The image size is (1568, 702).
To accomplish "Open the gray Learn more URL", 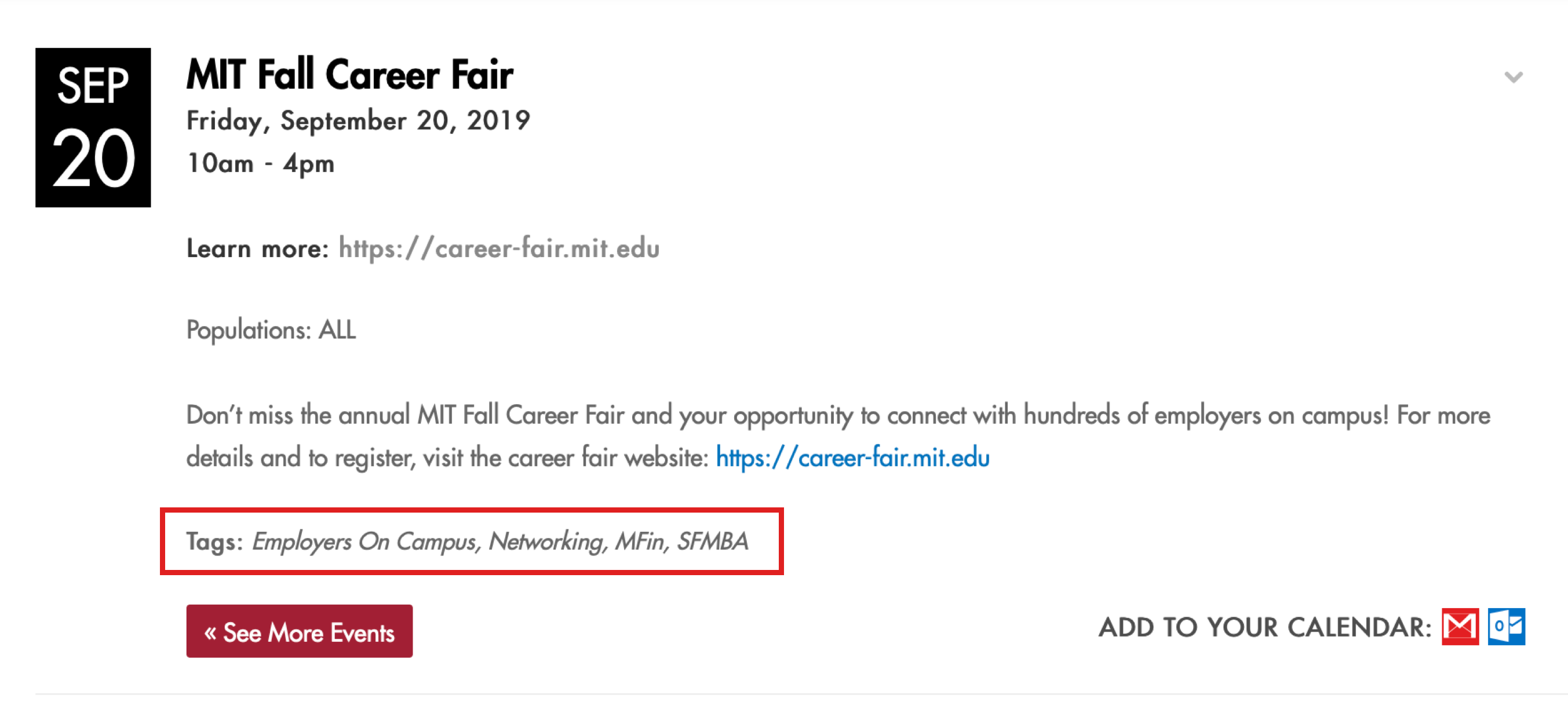I will [x=498, y=248].
